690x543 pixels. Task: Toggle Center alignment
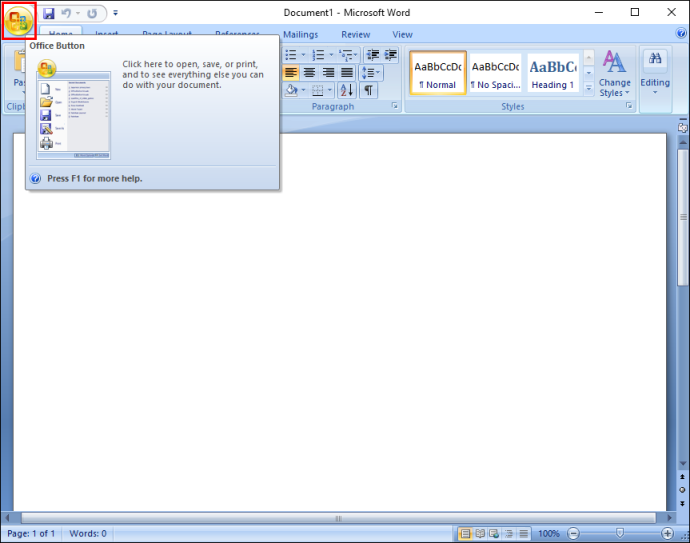pyautogui.click(x=309, y=73)
